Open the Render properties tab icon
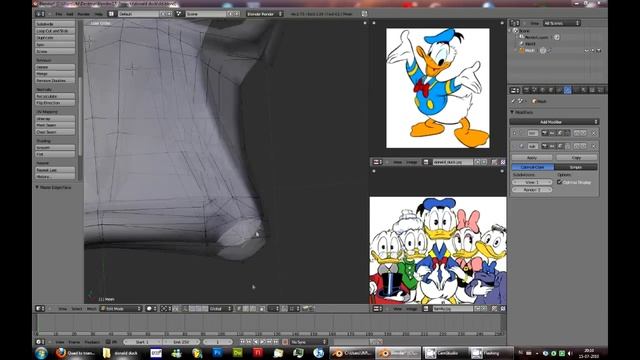Screen dimensions: 640x360 click(527, 90)
